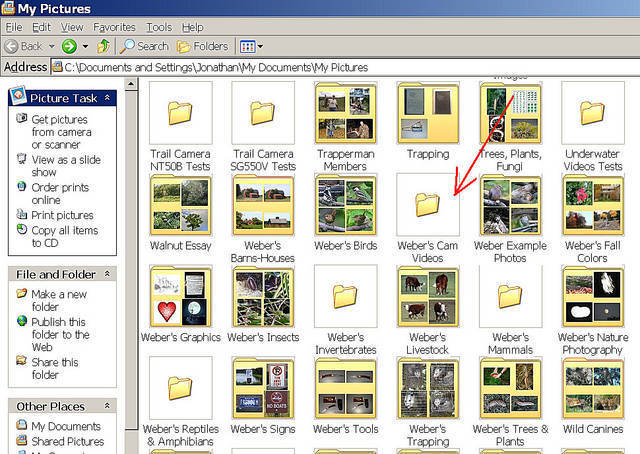
Task: Go back with the Back button
Action: (x=24, y=46)
